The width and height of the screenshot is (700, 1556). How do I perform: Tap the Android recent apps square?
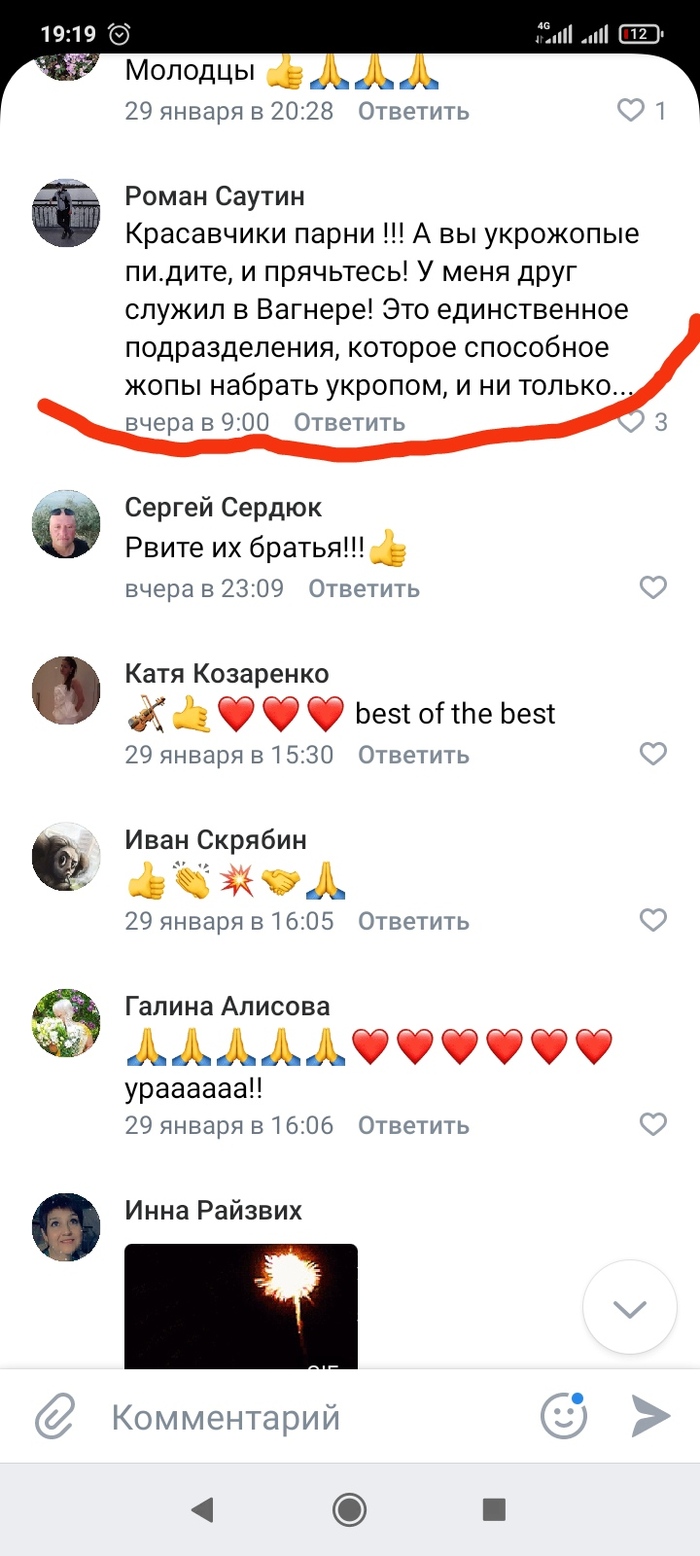coord(493,1509)
